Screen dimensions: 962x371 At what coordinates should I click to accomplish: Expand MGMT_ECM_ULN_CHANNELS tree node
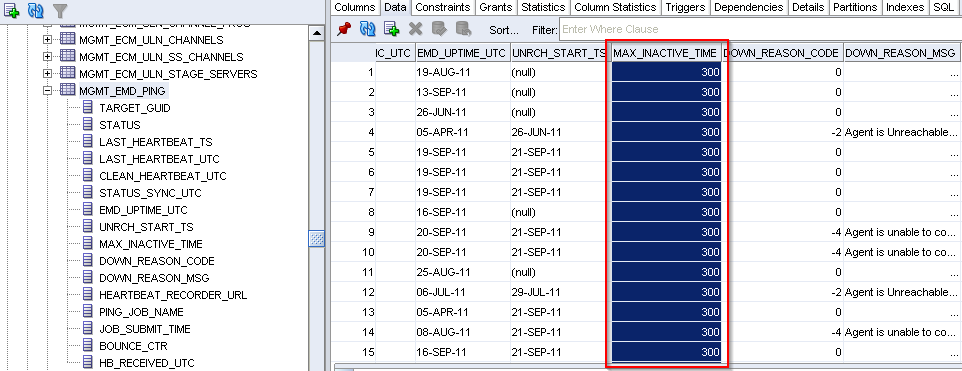click(47, 39)
